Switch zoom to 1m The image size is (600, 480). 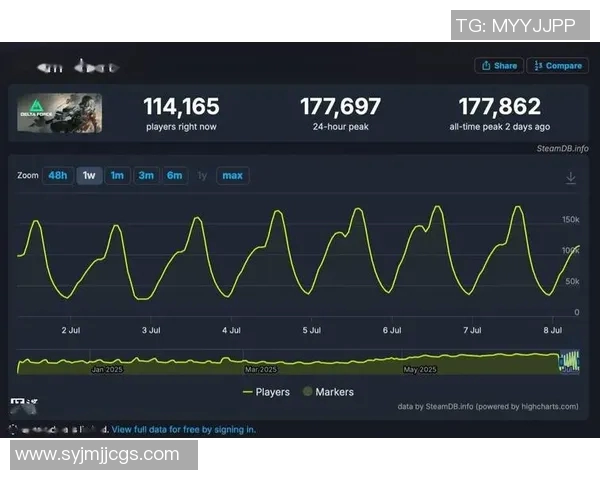click(117, 176)
